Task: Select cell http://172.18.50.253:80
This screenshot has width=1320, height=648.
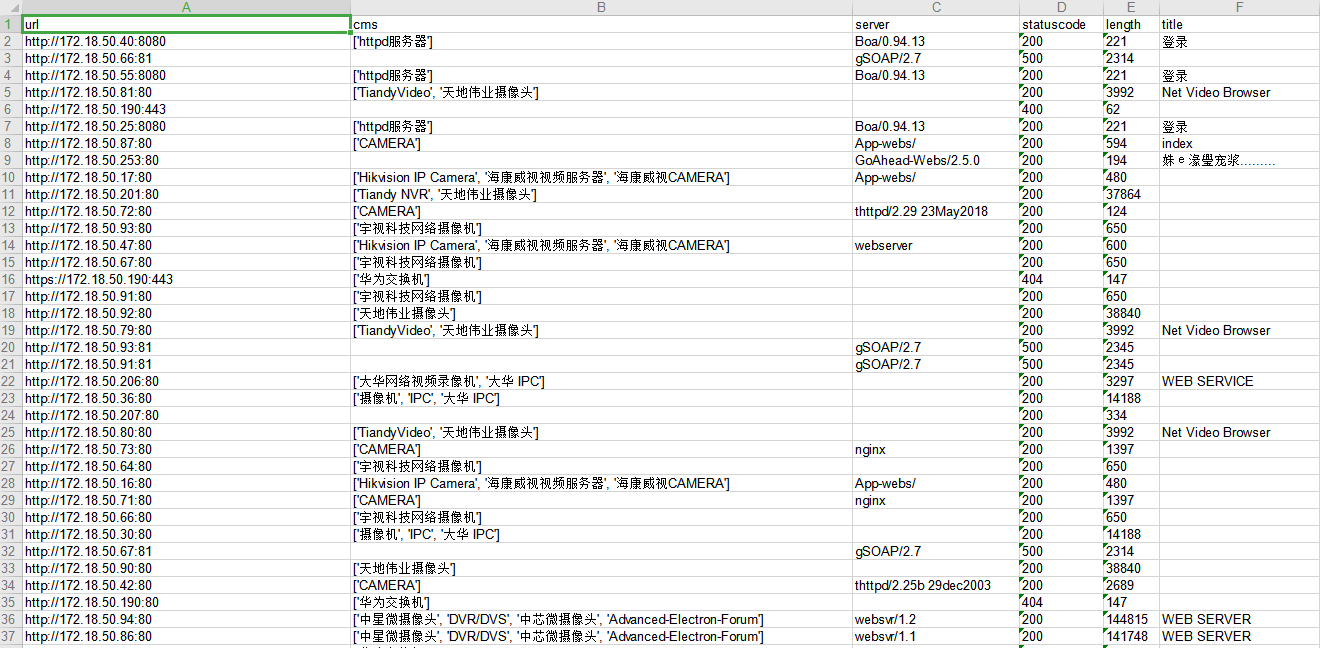Action: click(186, 160)
